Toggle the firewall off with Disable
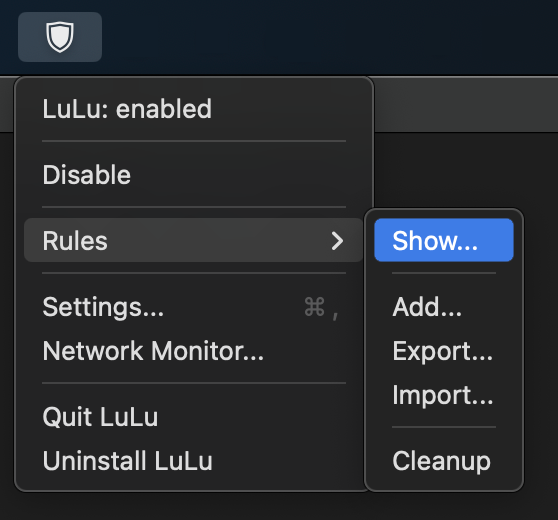The height and width of the screenshot is (520, 558). pyautogui.click(x=194, y=175)
